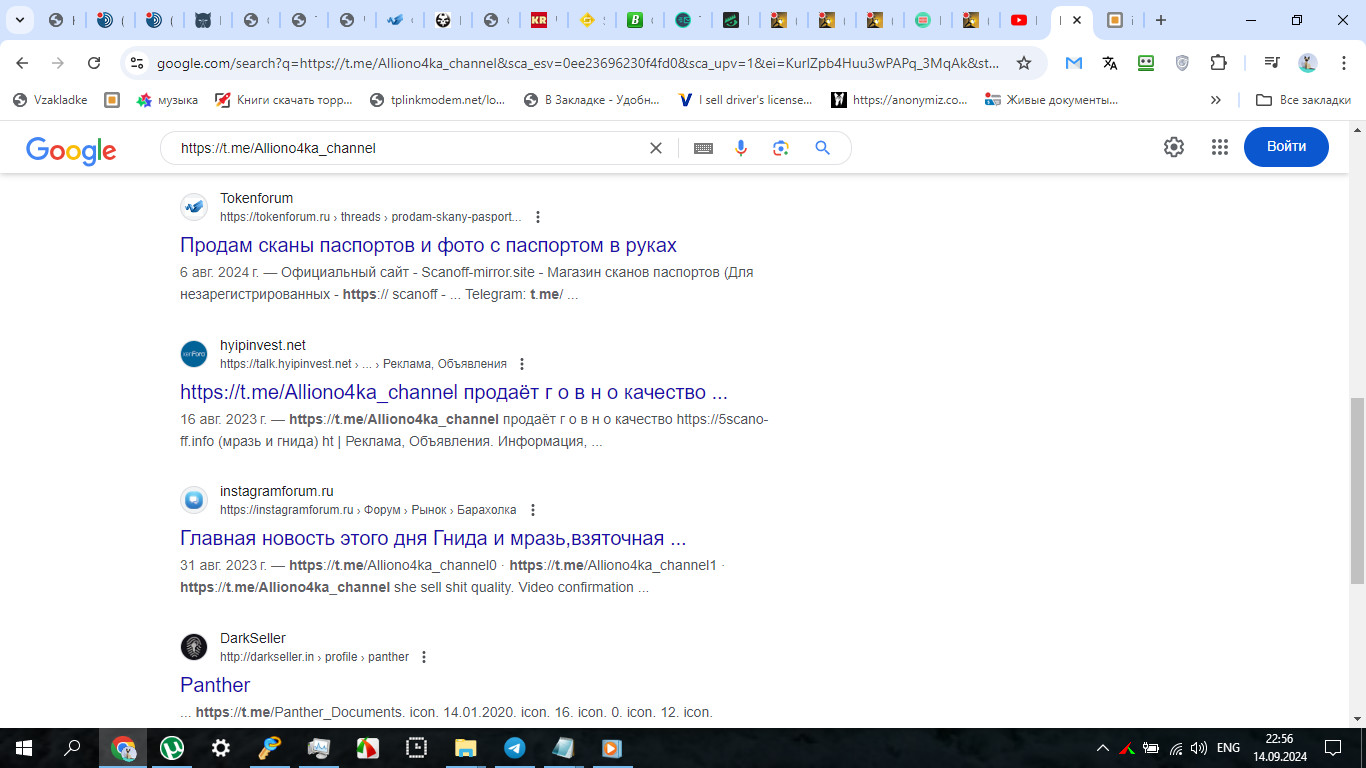Clear the Google search box text

(x=656, y=148)
